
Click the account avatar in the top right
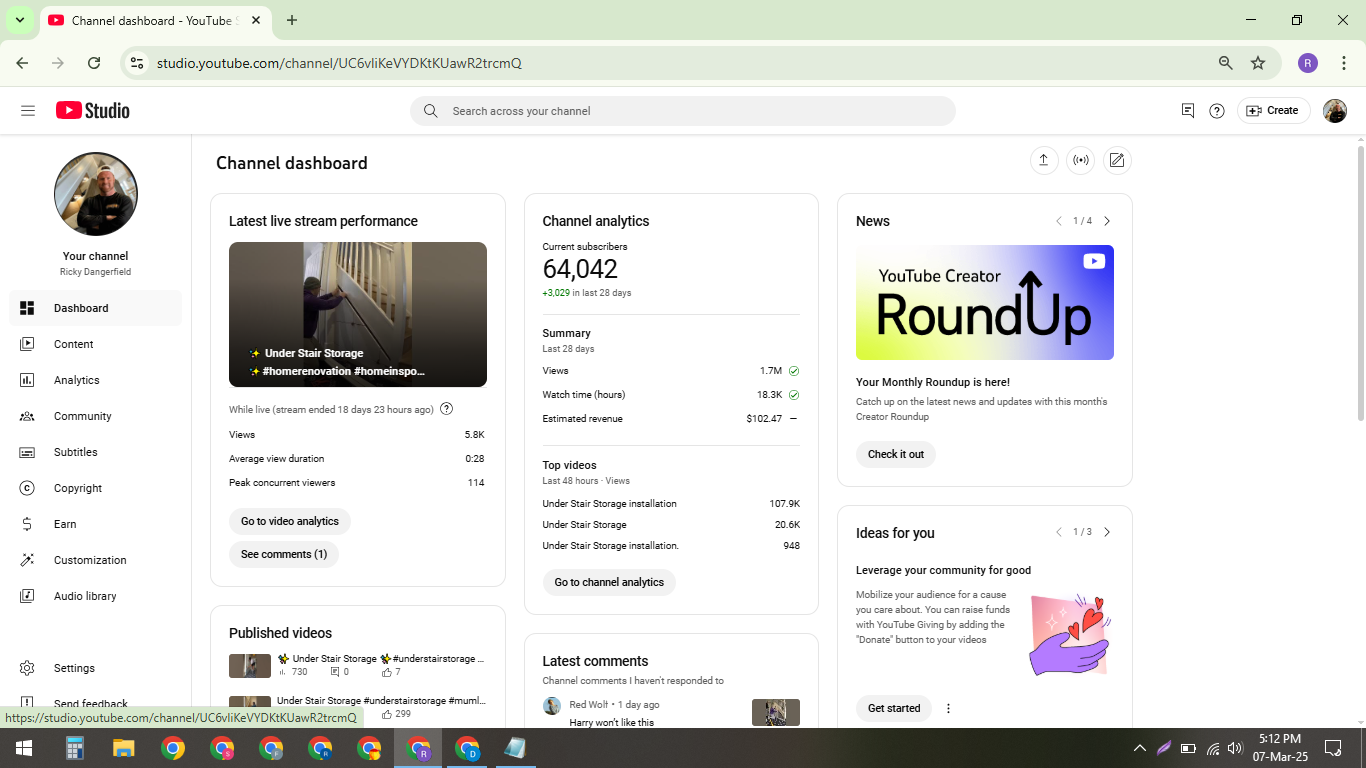point(1335,111)
